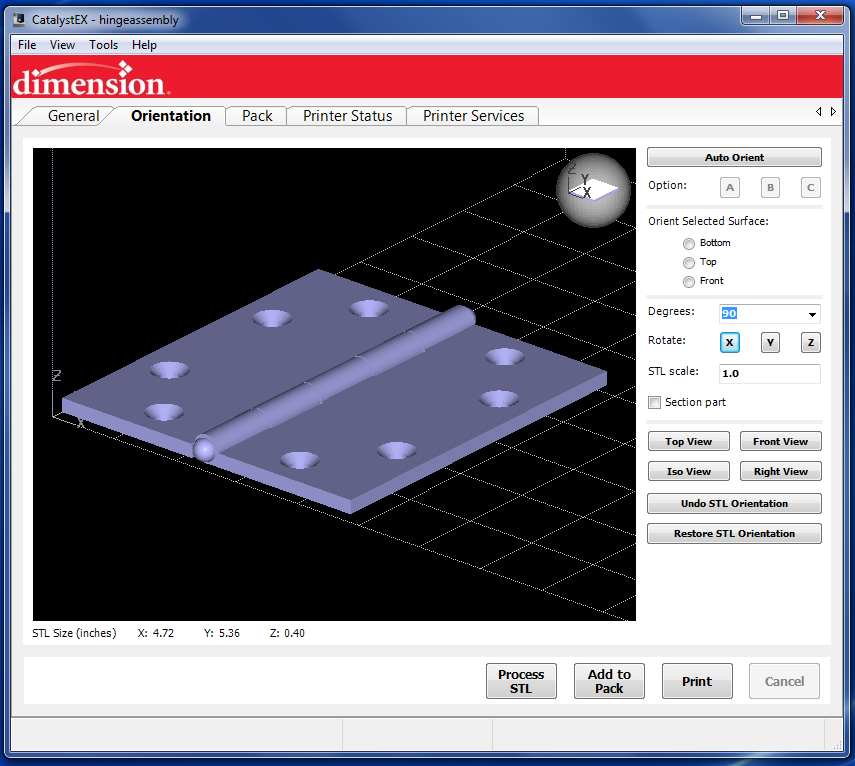Click the 'Orient Selected Surface:' label
This screenshot has width=855, height=766.
pos(708,221)
